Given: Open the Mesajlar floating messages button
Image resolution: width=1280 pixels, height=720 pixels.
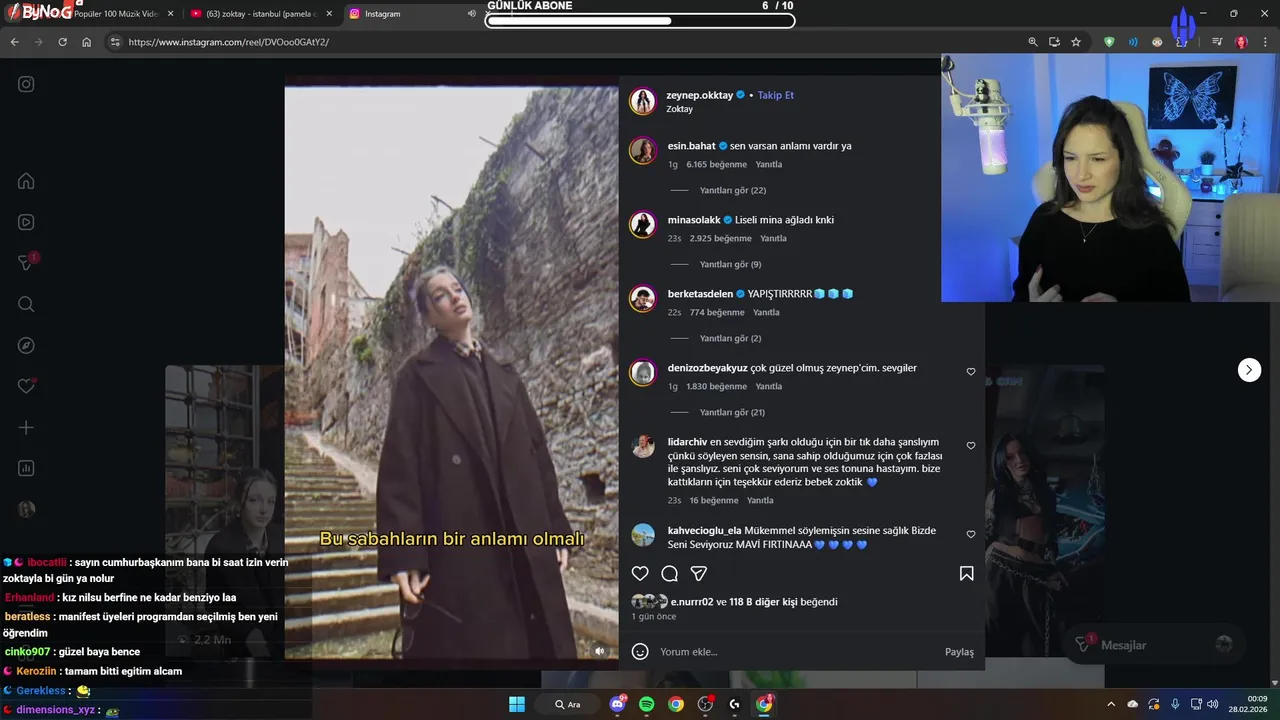Looking at the screenshot, I should (x=1152, y=645).
